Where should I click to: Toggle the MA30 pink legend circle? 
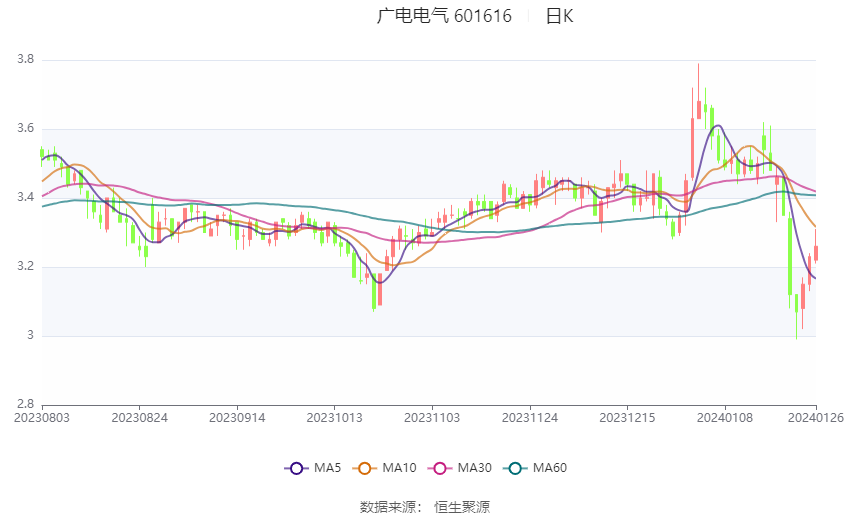[x=440, y=468]
